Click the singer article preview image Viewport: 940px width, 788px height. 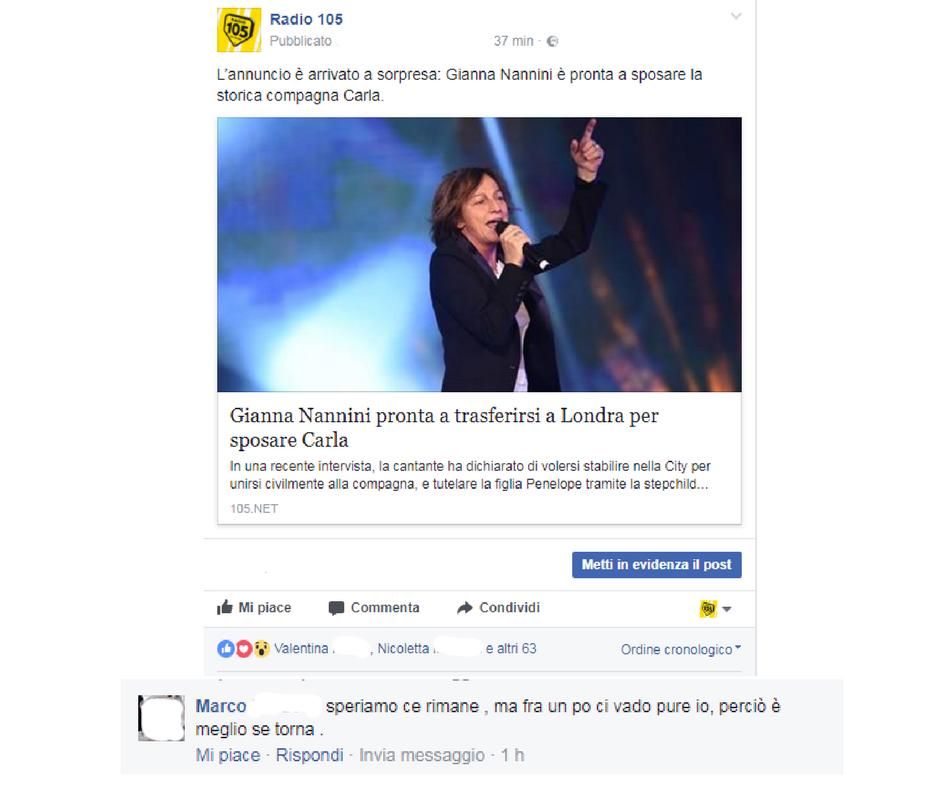click(x=479, y=254)
